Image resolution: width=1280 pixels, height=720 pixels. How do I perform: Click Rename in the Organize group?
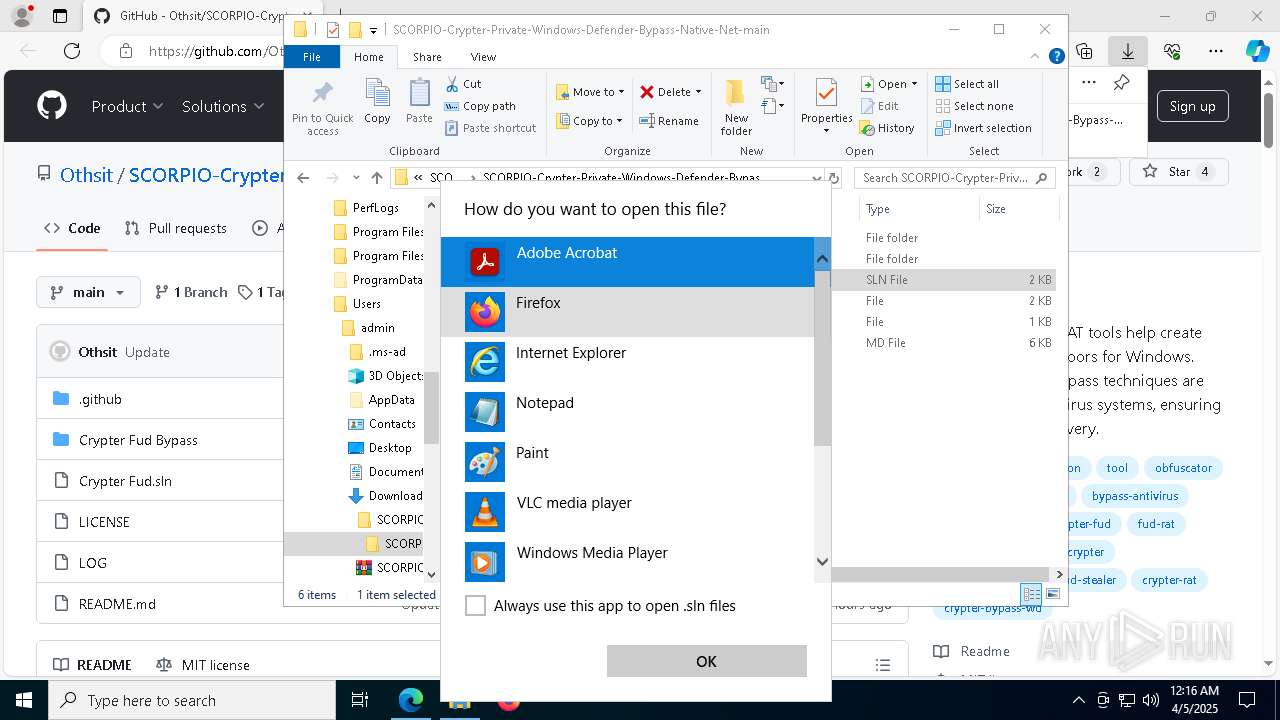669,121
